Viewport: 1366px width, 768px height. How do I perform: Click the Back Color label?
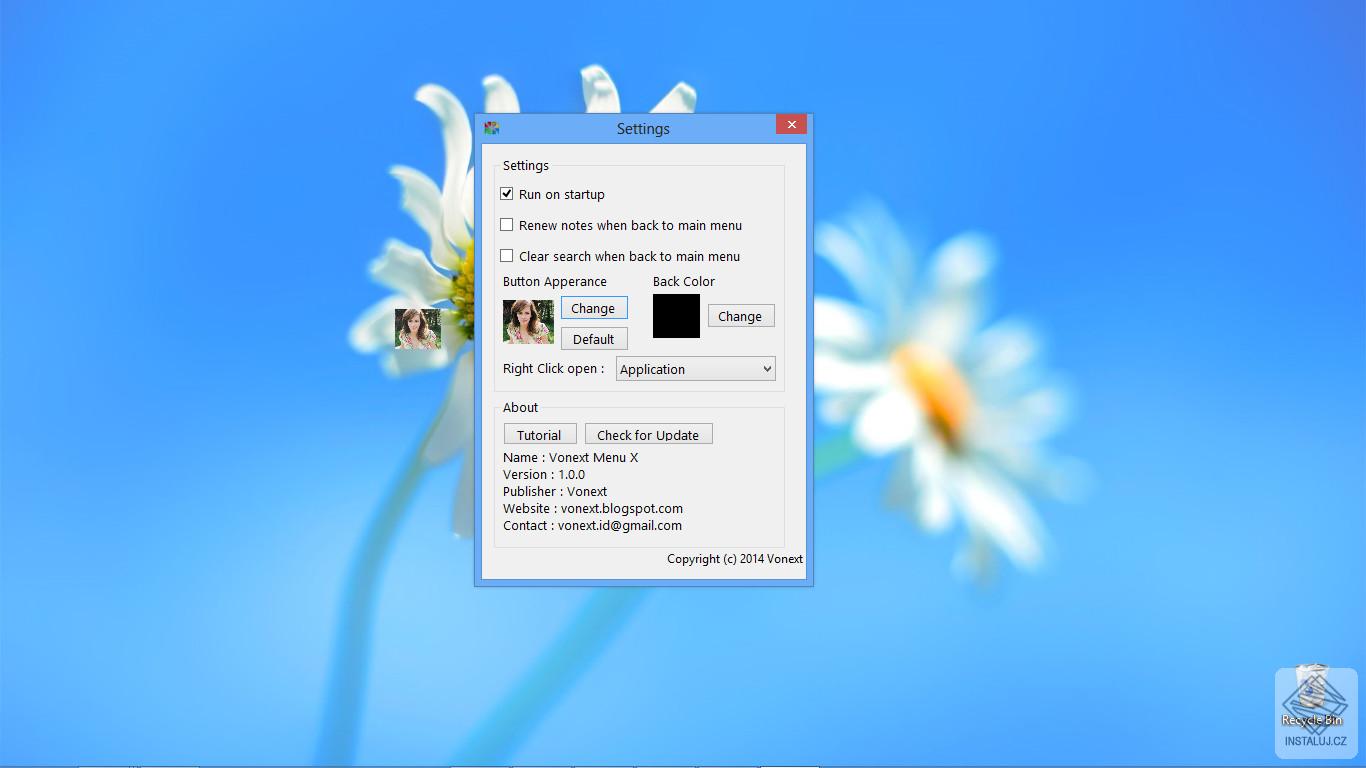pyautogui.click(x=684, y=281)
